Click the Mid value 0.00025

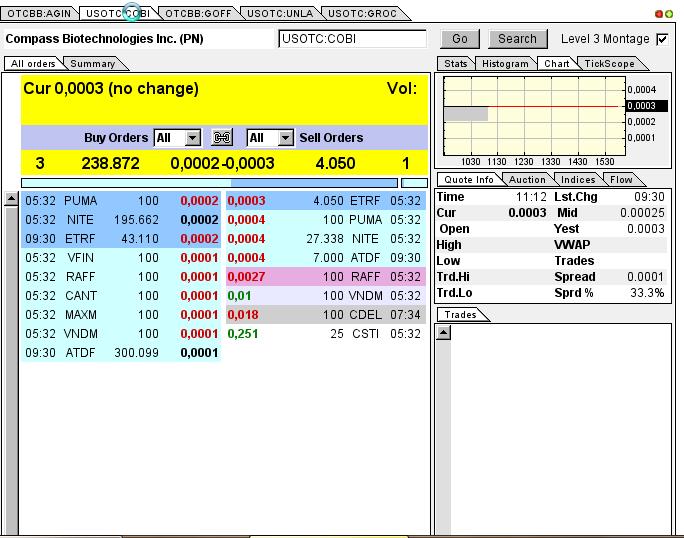tap(642, 213)
